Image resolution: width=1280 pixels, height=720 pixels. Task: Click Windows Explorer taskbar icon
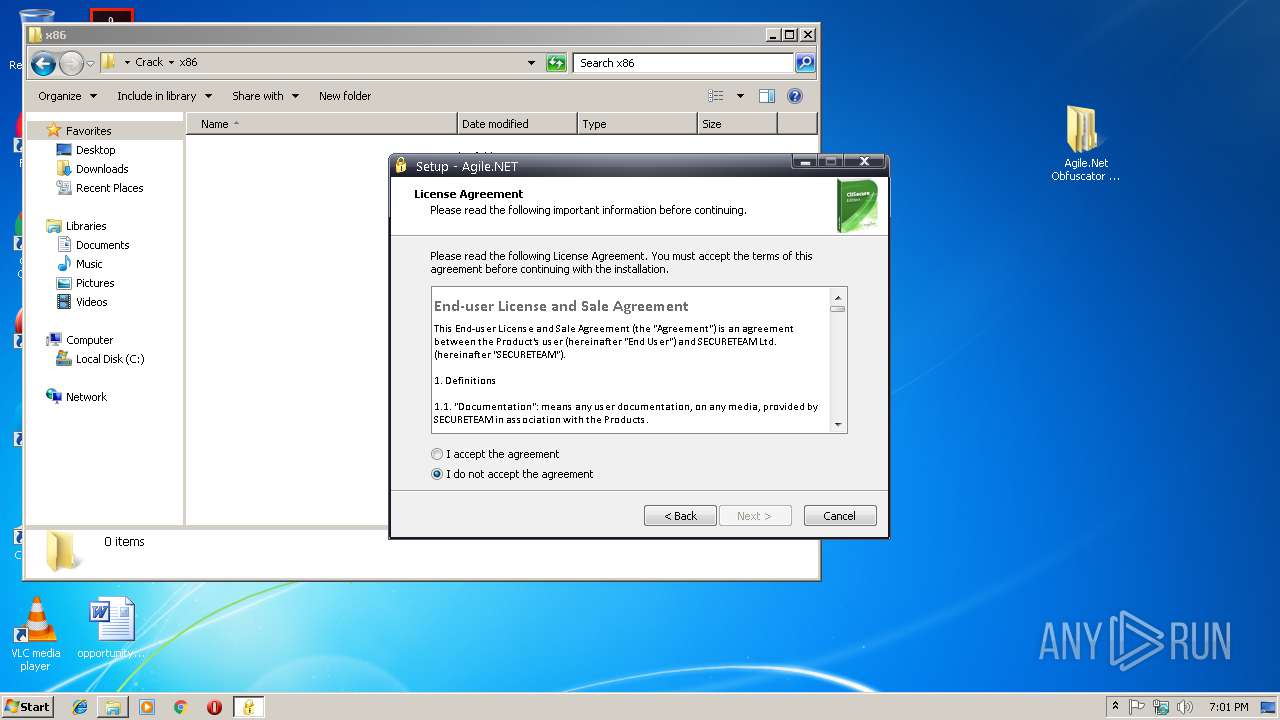(x=113, y=707)
